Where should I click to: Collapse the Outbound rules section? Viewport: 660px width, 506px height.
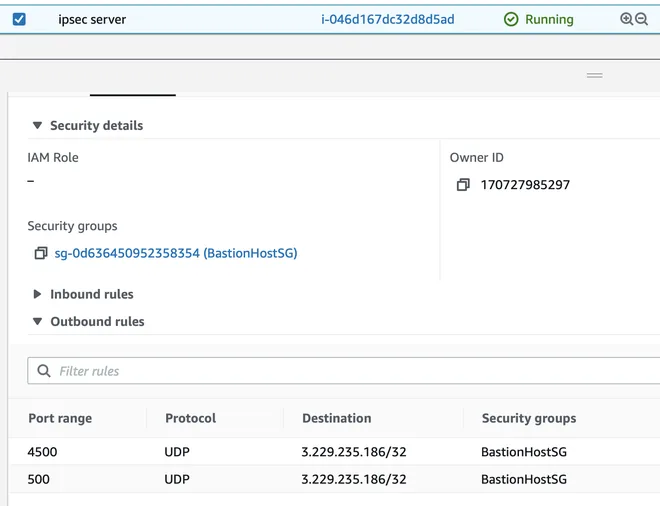coord(37,322)
